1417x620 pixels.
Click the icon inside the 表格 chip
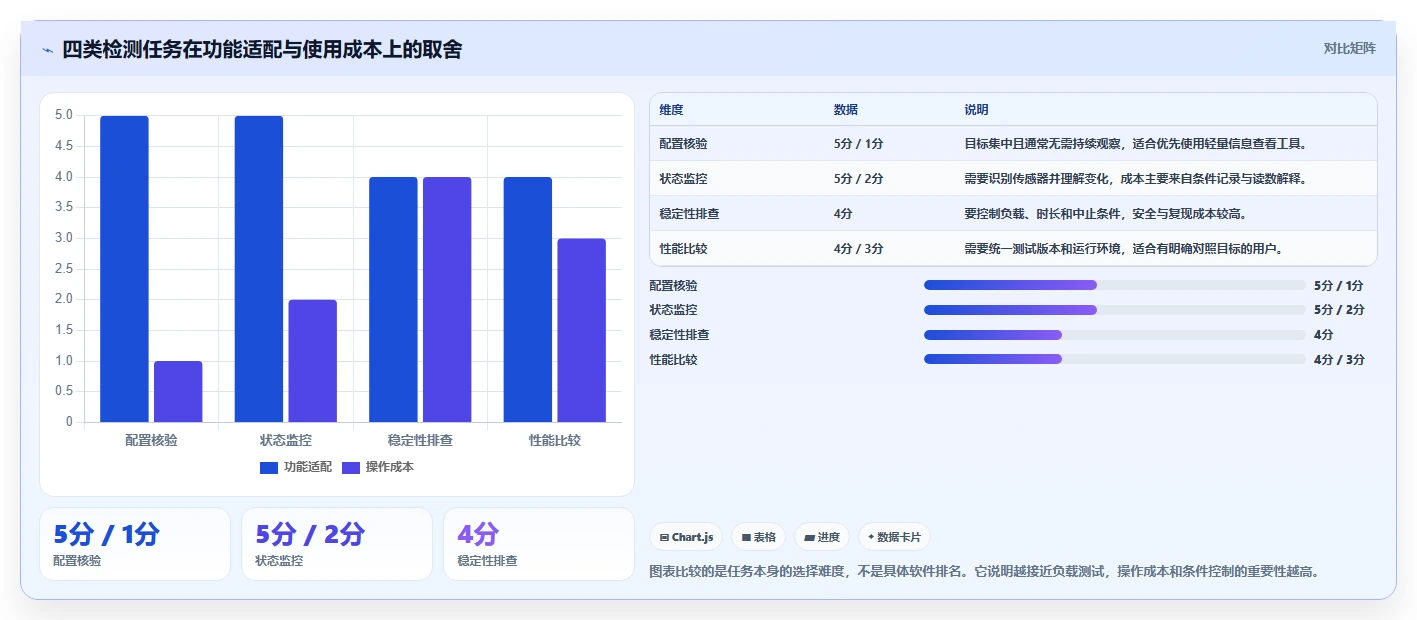pyautogui.click(x=746, y=538)
